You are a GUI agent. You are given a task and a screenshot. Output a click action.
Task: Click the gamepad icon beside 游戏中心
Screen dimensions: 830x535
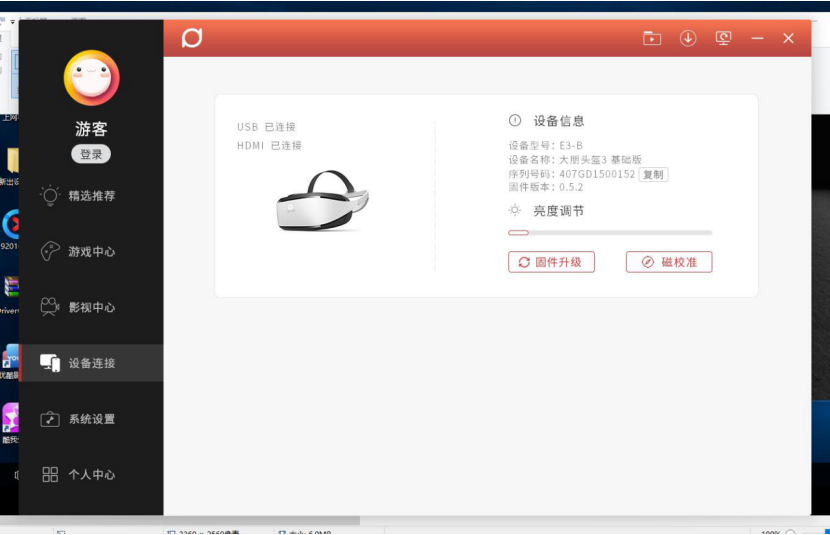click(x=50, y=251)
